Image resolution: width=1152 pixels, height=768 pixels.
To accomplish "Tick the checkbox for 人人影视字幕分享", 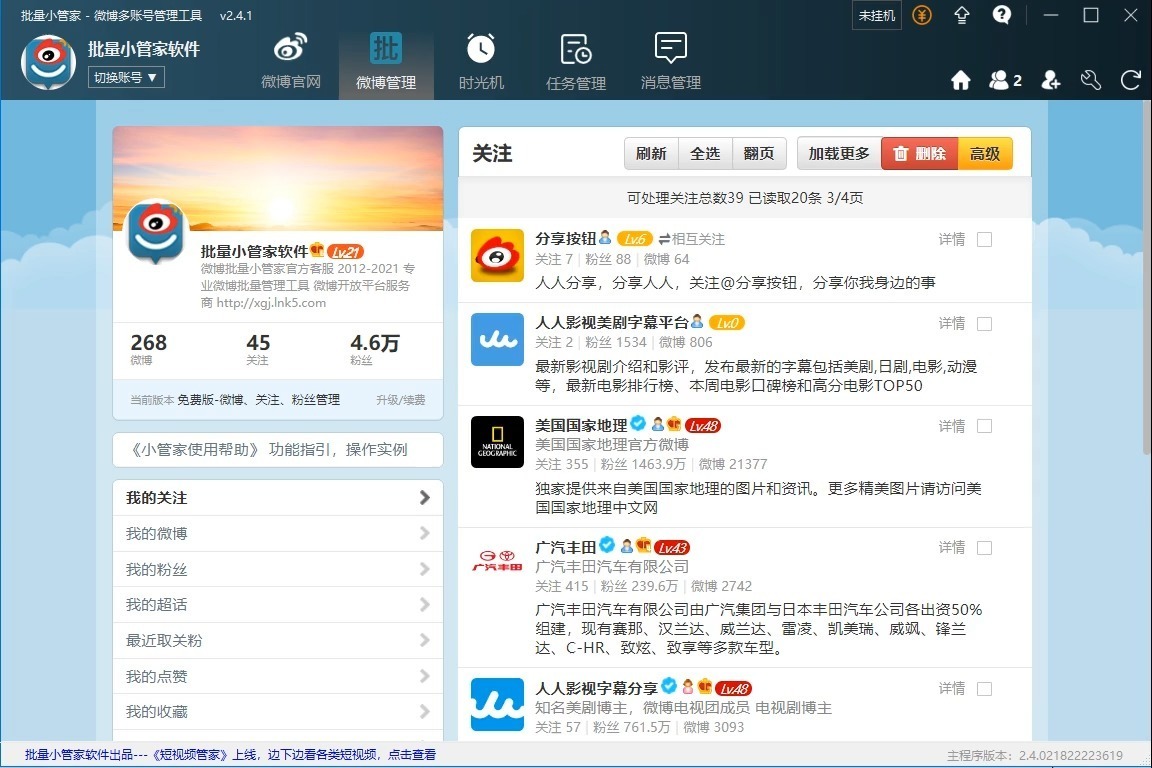I will tap(984, 689).
